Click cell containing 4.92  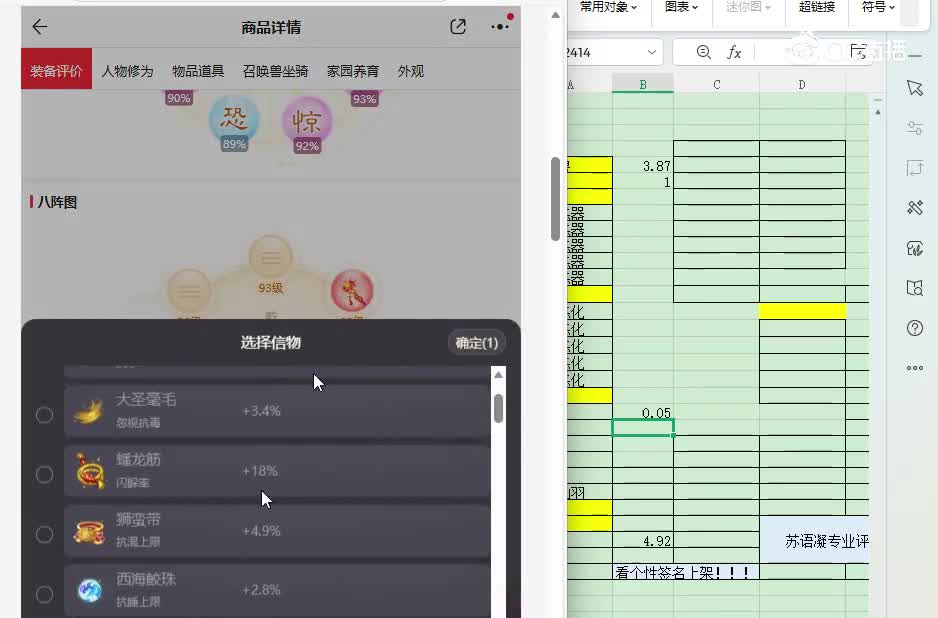[642, 540]
